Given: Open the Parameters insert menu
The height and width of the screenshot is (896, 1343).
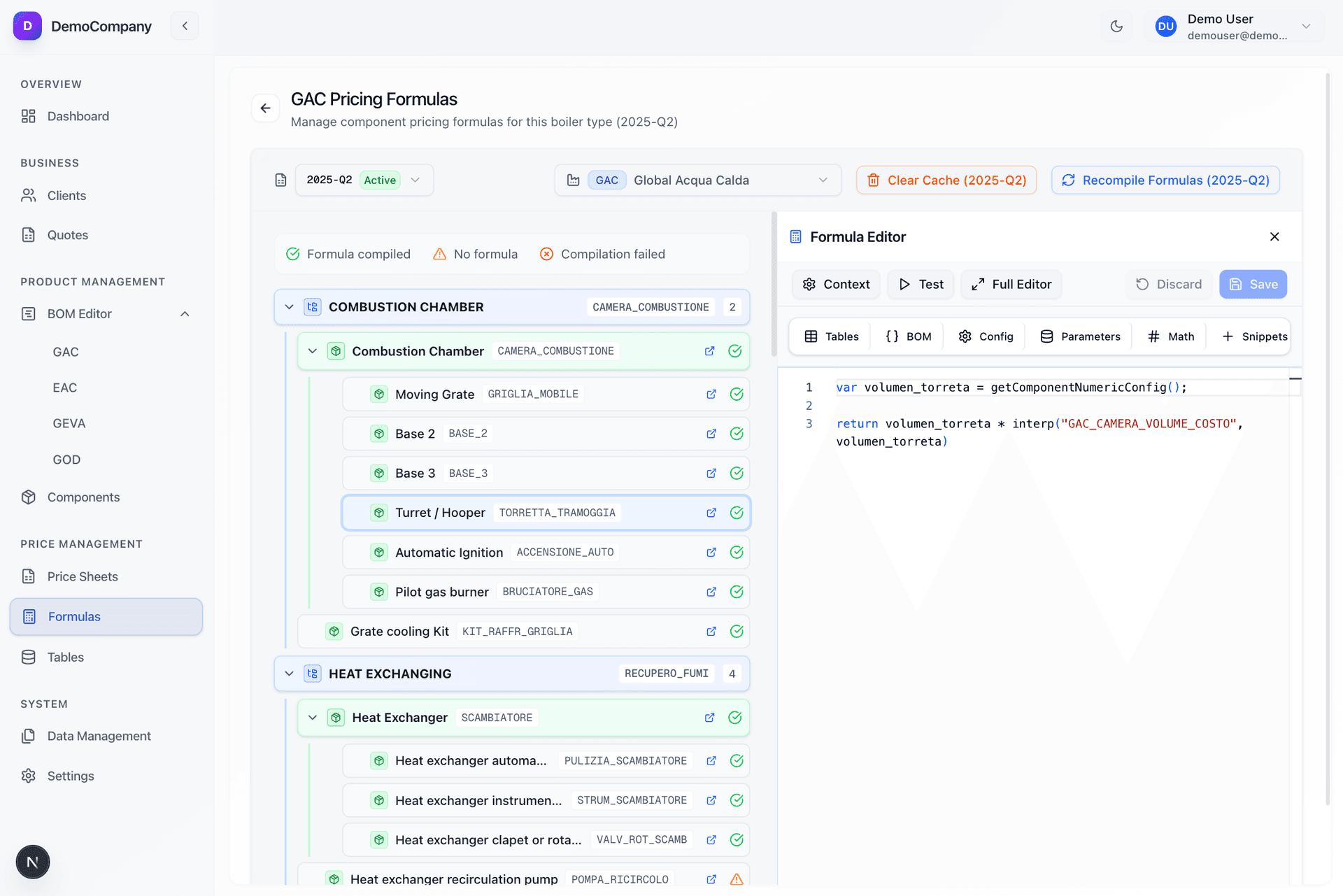Looking at the screenshot, I should (1080, 336).
